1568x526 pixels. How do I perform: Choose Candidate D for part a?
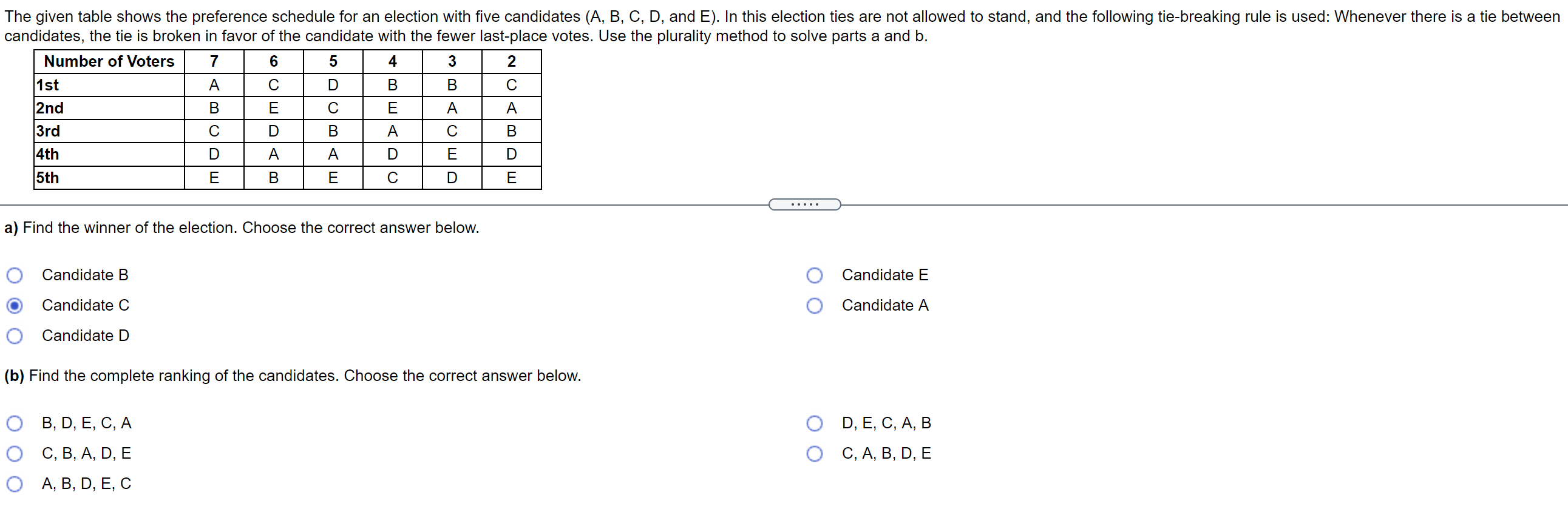[x=15, y=335]
